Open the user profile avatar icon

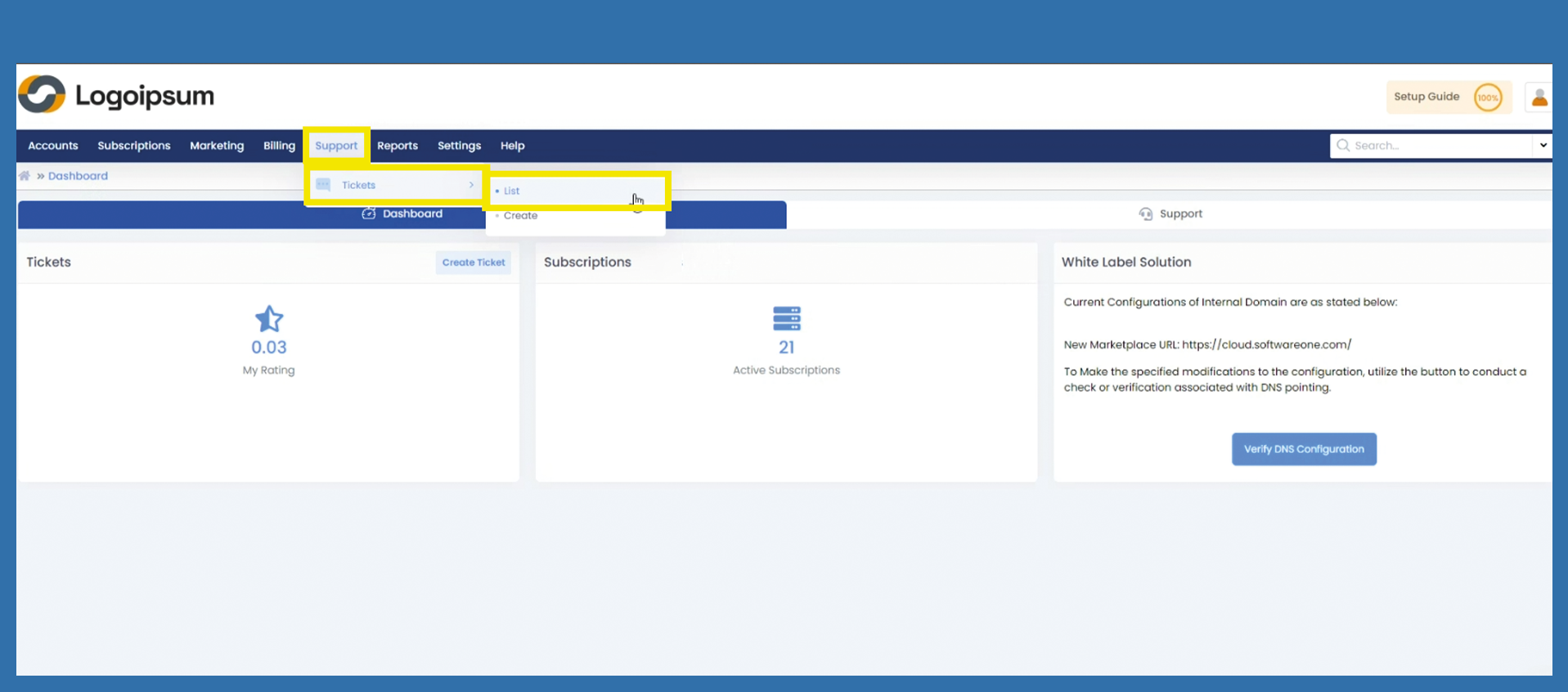coord(1539,97)
